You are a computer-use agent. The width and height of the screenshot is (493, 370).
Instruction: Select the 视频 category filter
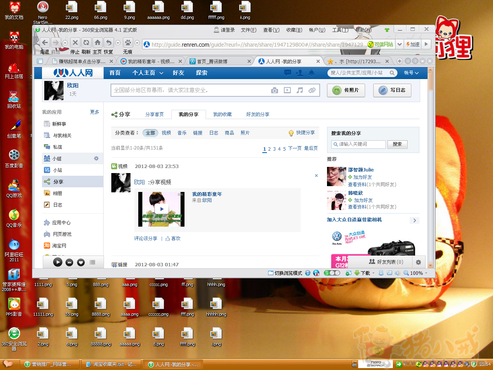click(166, 133)
